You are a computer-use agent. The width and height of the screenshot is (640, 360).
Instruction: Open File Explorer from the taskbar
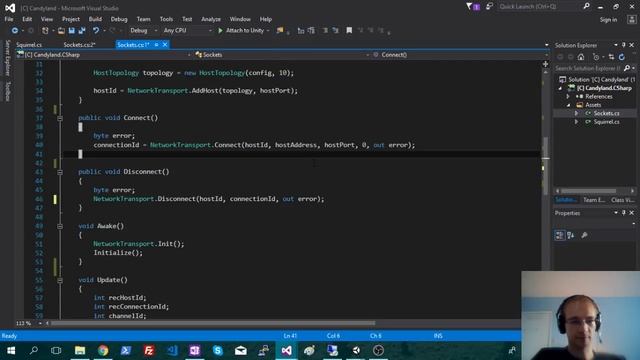coord(80,350)
